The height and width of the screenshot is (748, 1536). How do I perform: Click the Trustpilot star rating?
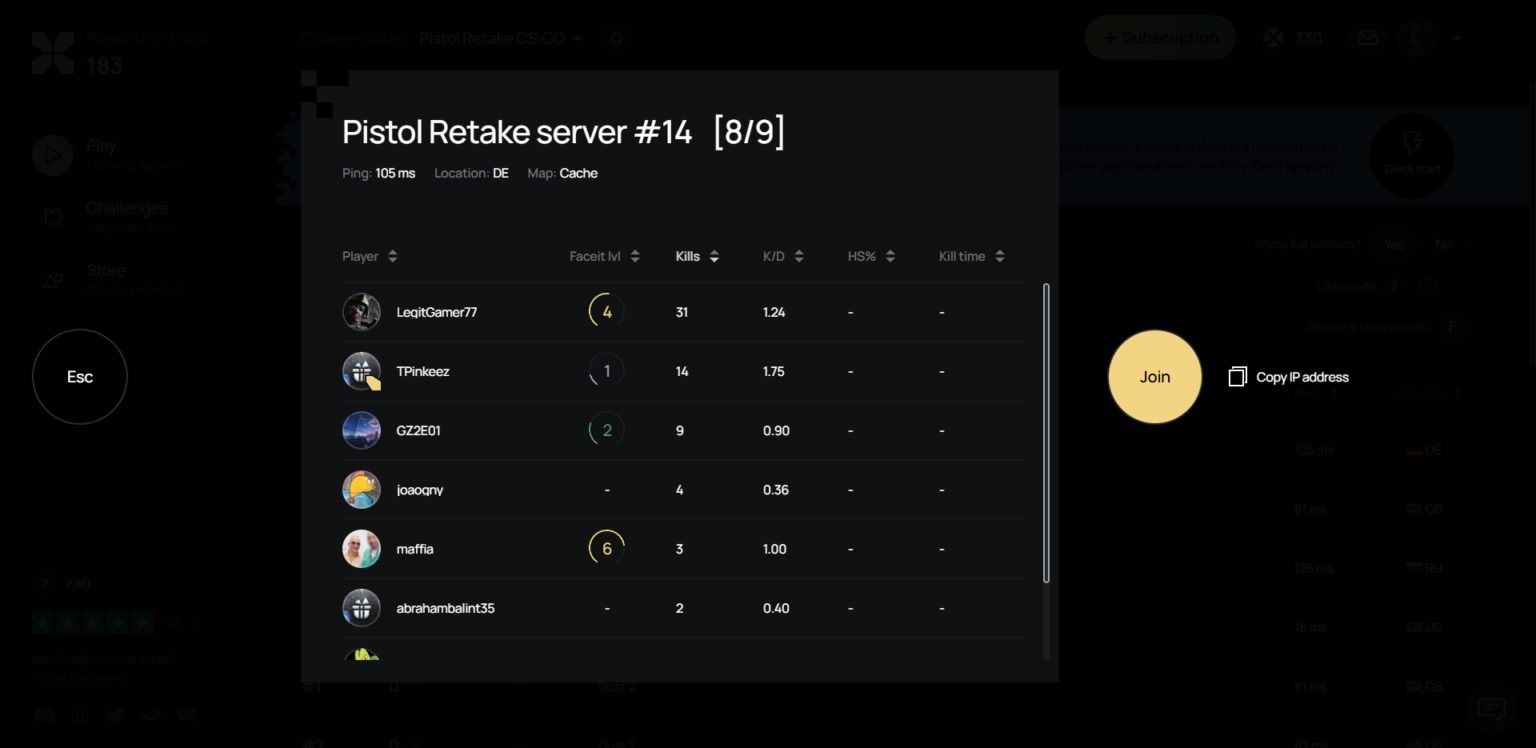tap(92, 620)
